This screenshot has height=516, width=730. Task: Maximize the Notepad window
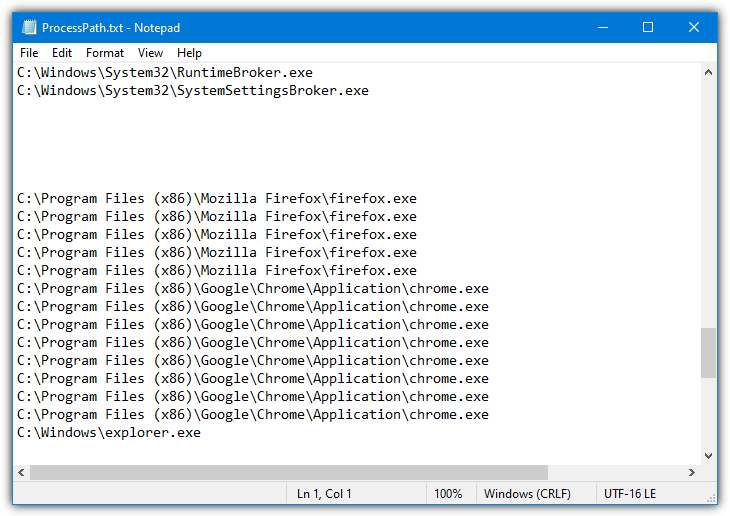(648, 27)
